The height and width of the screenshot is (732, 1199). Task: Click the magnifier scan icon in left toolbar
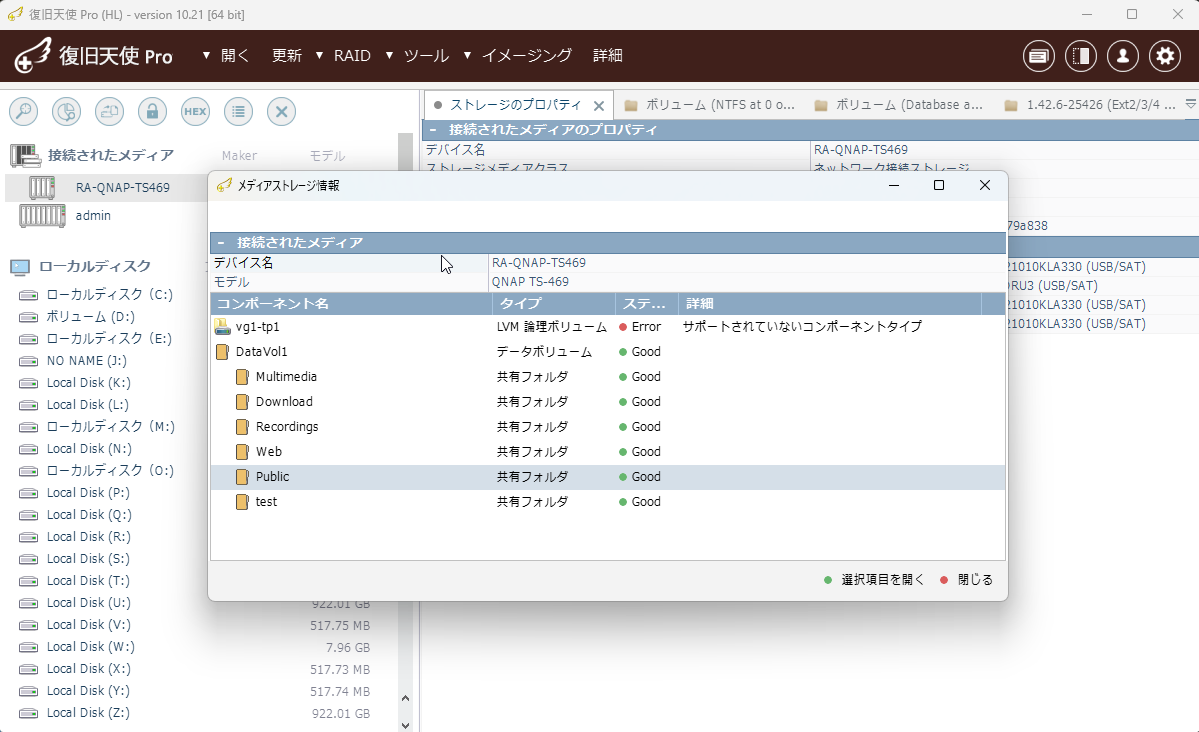tap(24, 112)
